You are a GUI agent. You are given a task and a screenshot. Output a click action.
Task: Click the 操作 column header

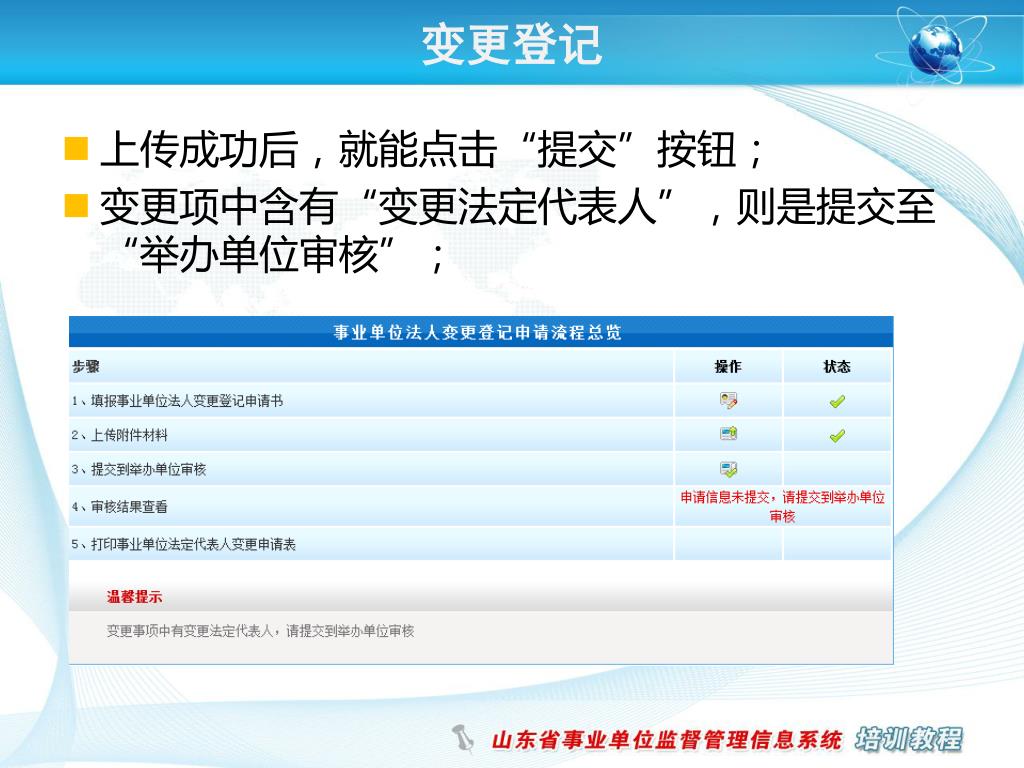point(728,366)
